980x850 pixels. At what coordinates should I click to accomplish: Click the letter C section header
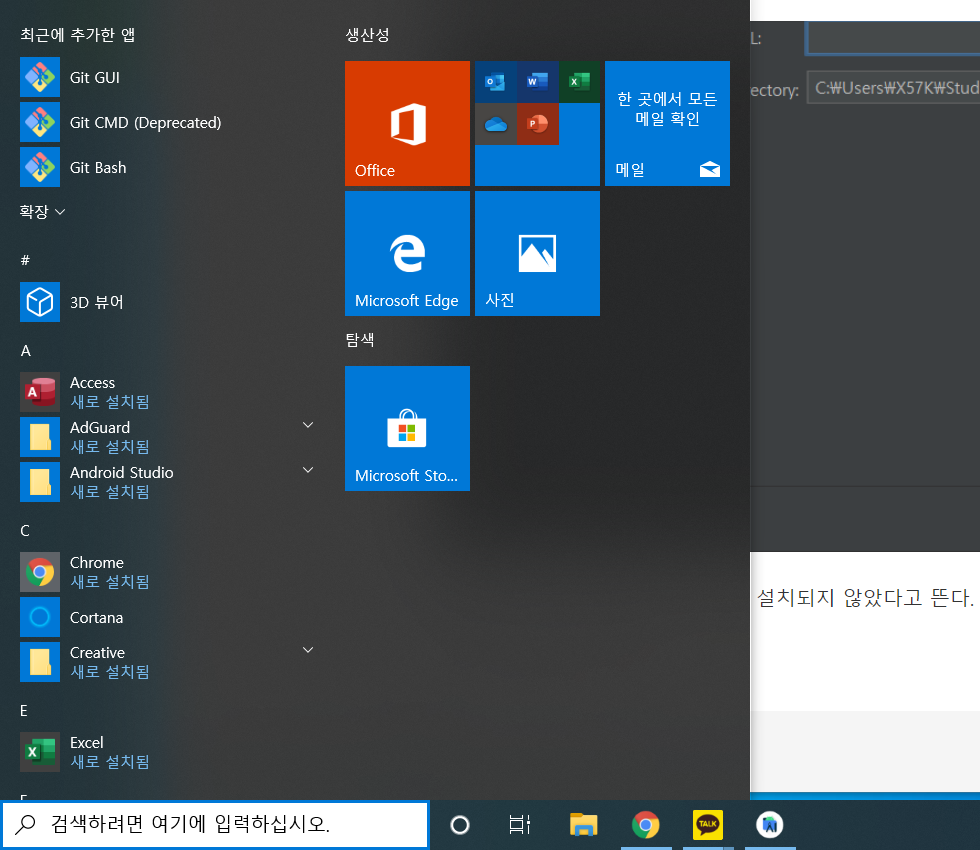[25, 531]
